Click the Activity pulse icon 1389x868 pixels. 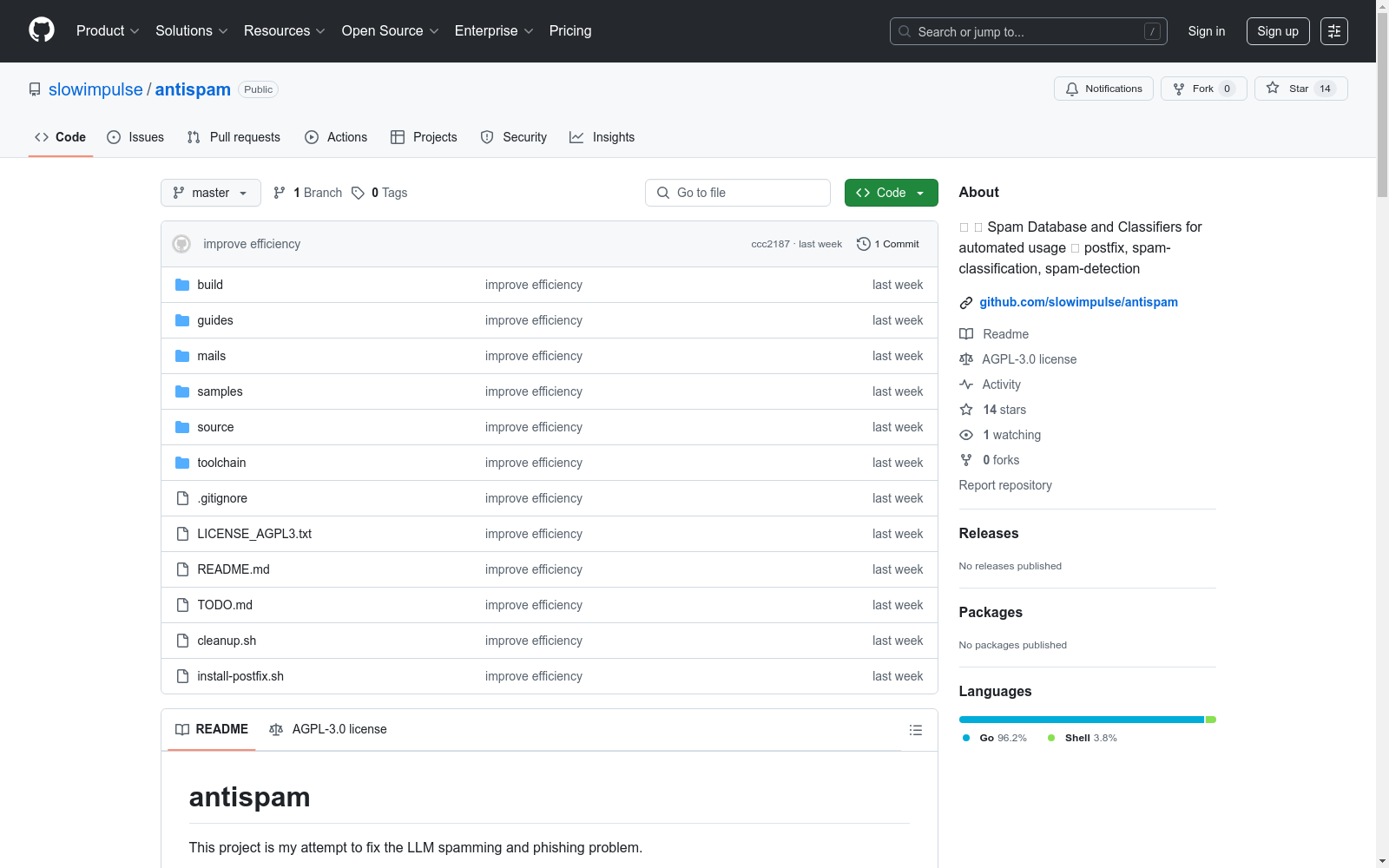point(966,385)
